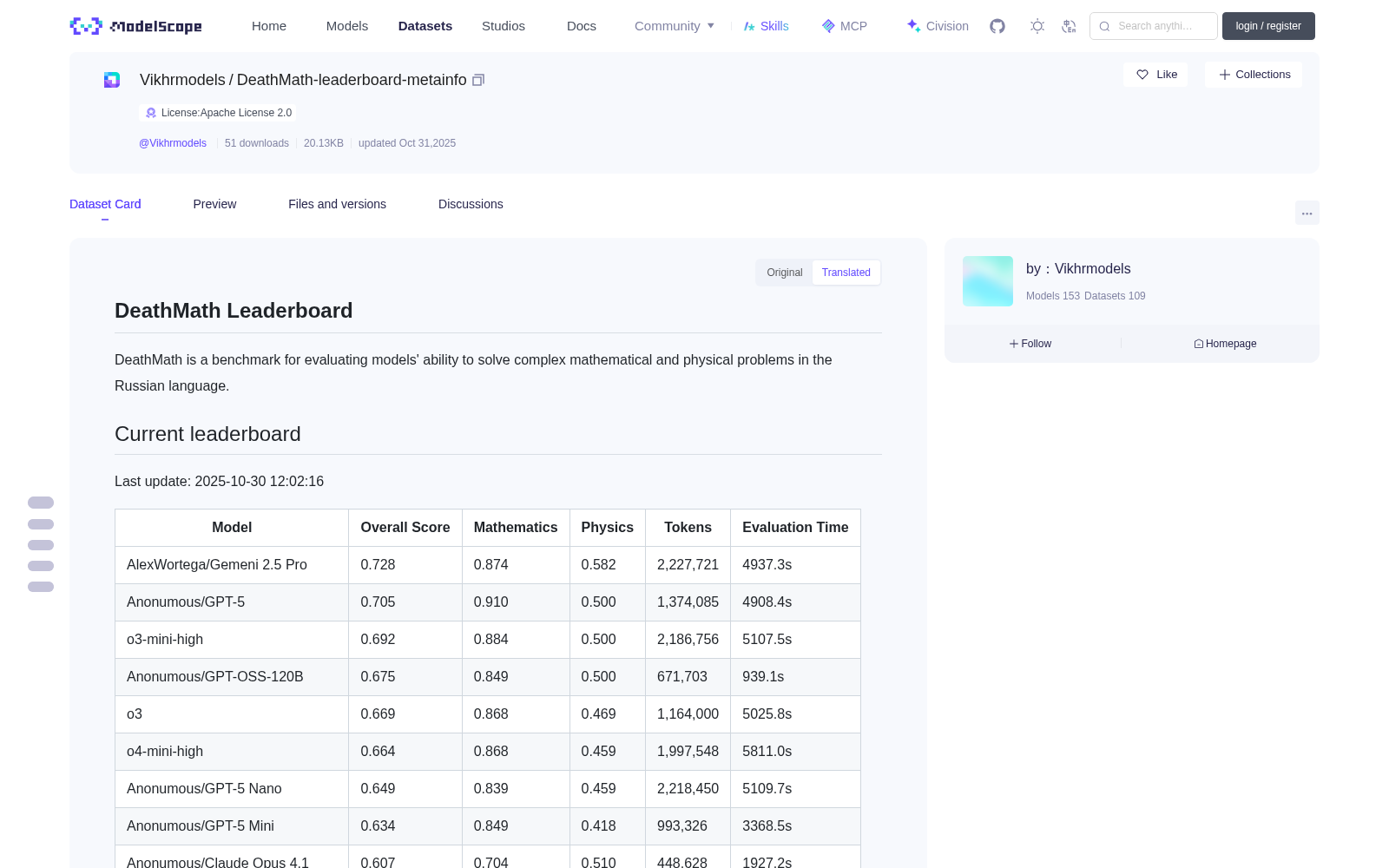Expand the Community dropdown menu

coord(675,26)
